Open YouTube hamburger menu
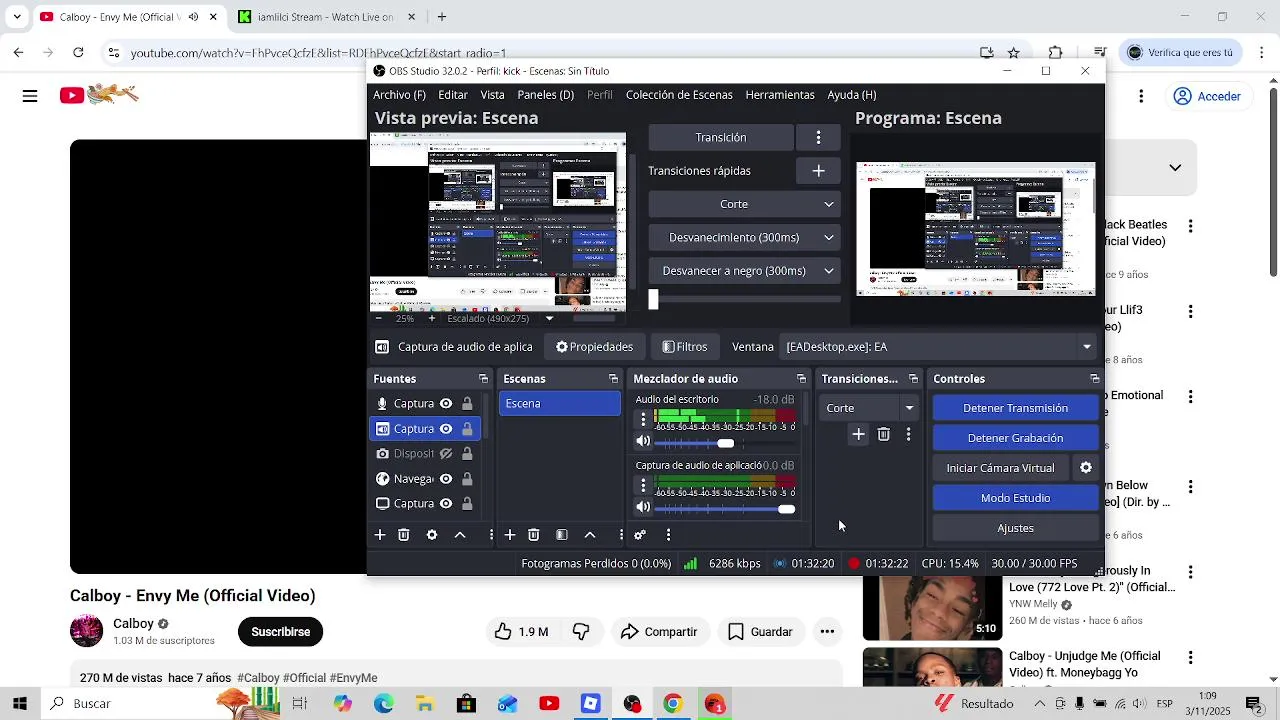The image size is (1280, 720). point(30,96)
